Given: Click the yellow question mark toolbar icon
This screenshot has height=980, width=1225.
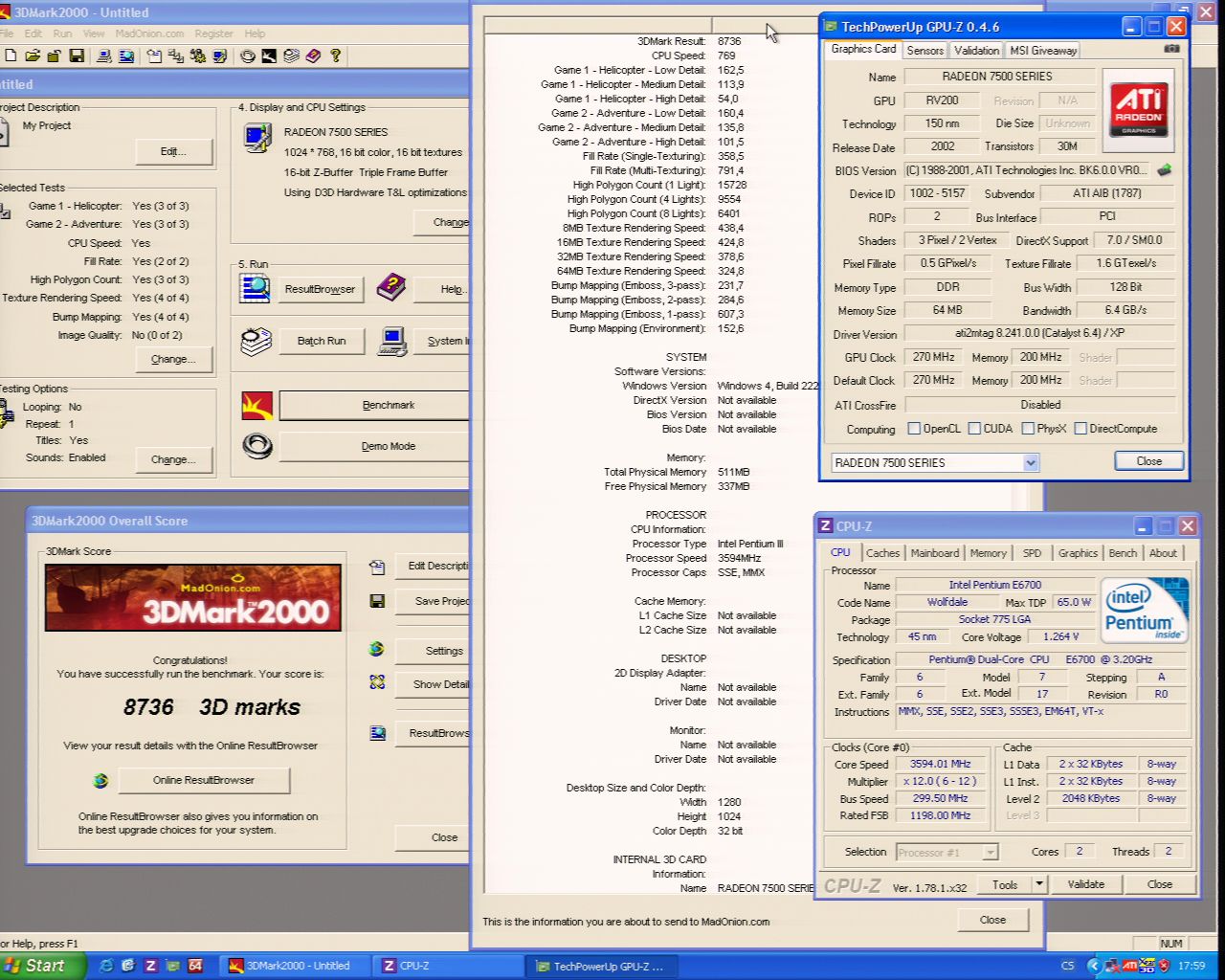Looking at the screenshot, I should pyautogui.click(x=335, y=56).
